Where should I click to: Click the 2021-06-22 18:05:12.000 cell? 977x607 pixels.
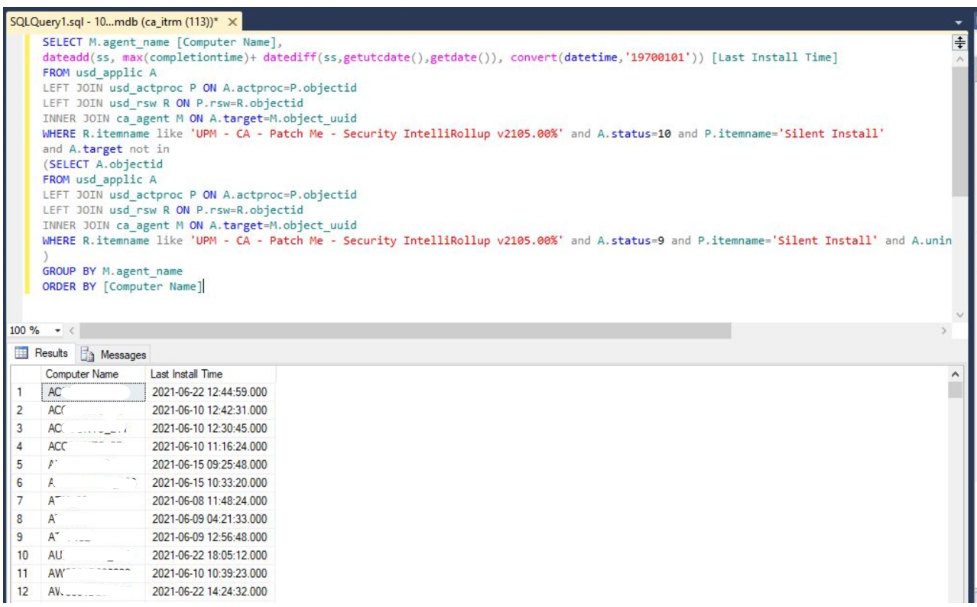click(209, 554)
